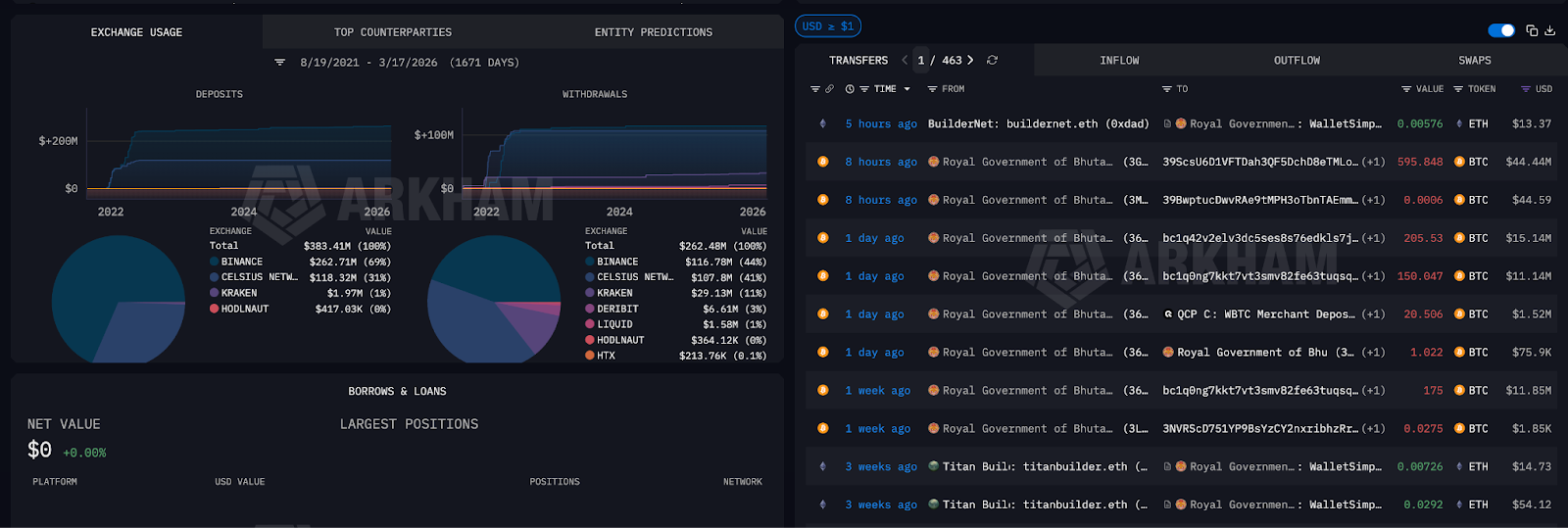Toggle DERIBIT in the withdrawals legend
Viewport: 1568px width, 528px height.
(616, 309)
